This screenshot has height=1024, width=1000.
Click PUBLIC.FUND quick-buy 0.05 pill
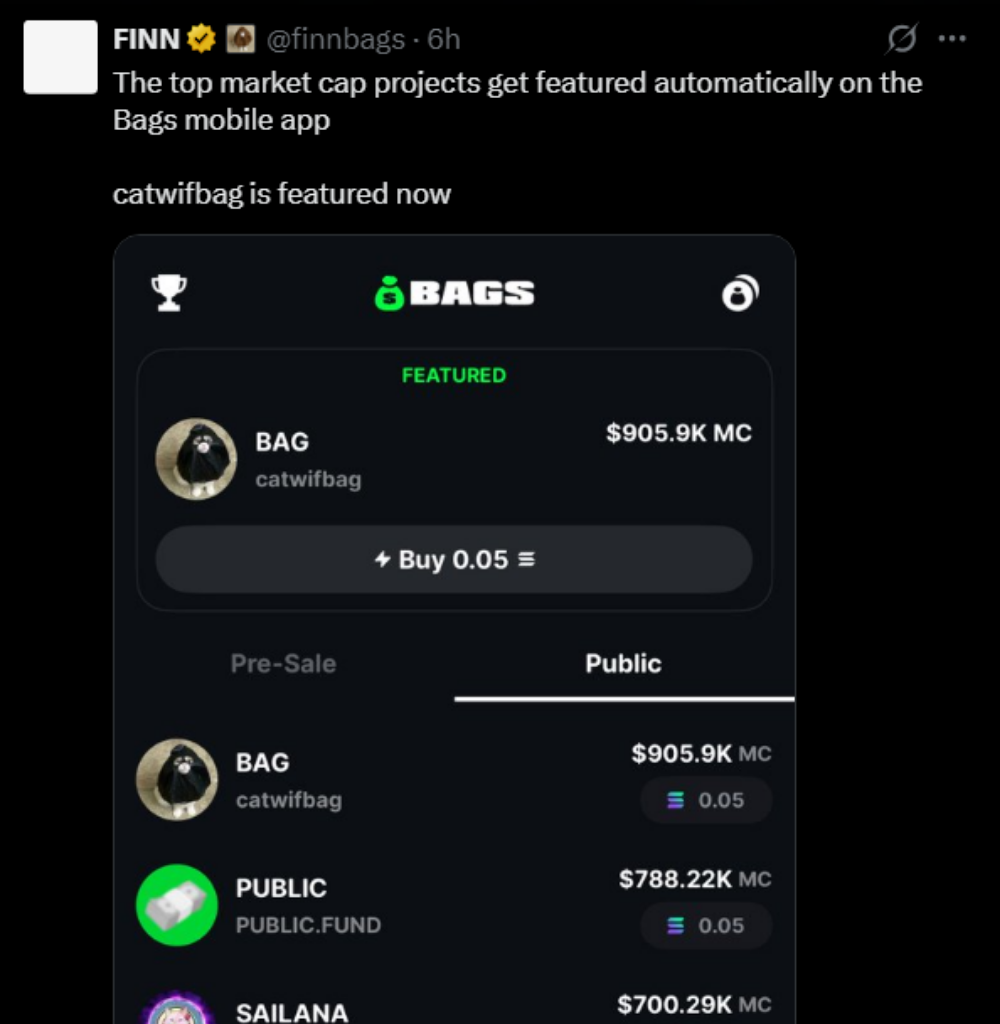coord(706,925)
